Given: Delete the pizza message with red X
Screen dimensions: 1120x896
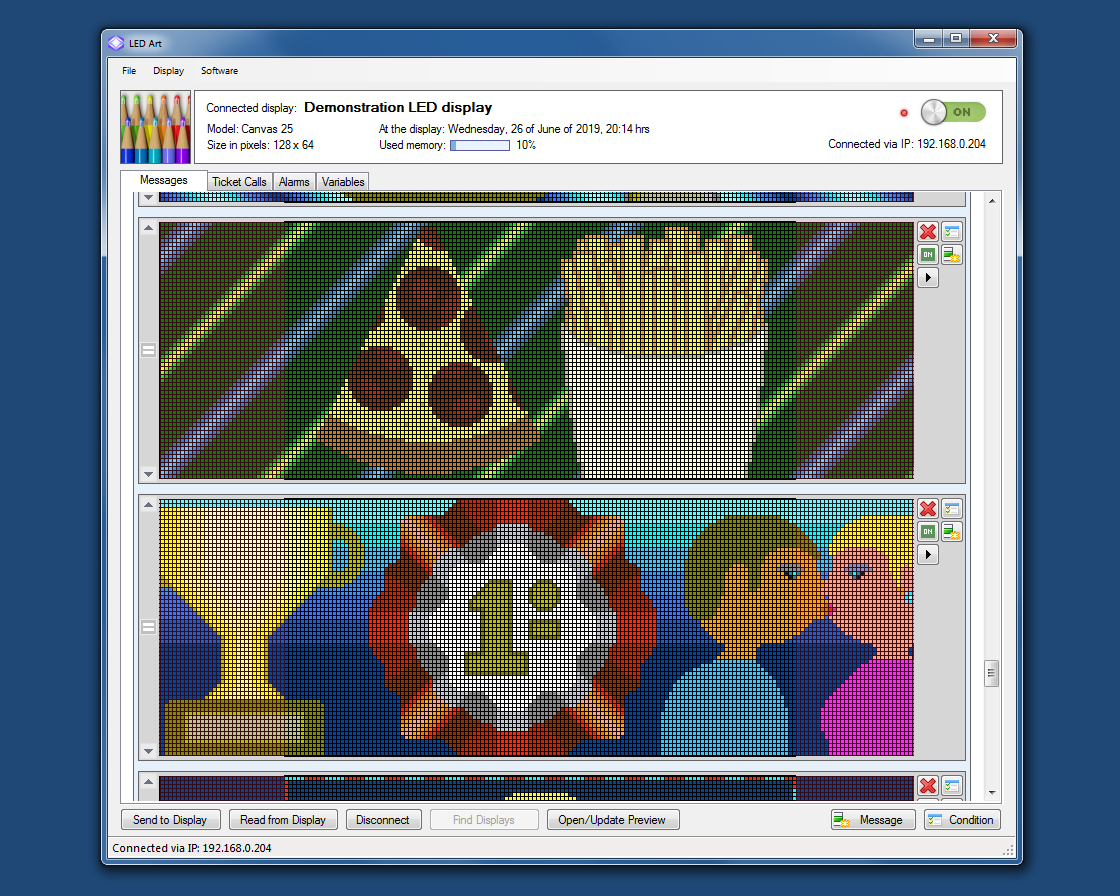Looking at the screenshot, I should pos(927,232).
